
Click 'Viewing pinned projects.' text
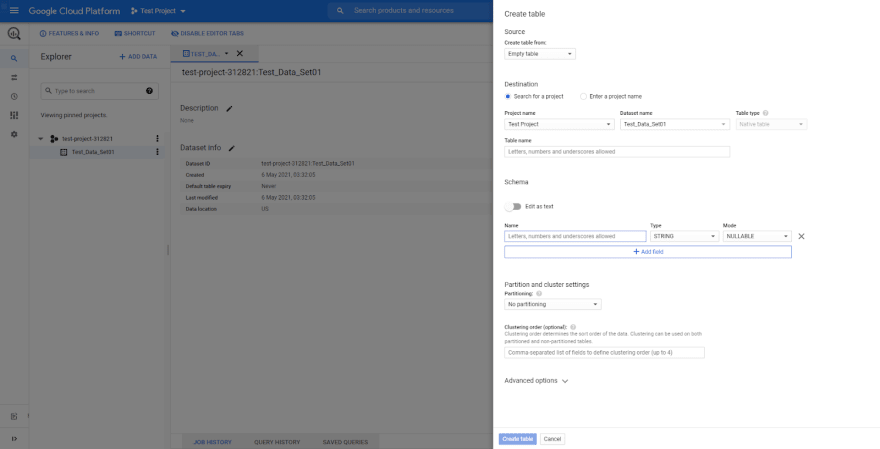(x=74, y=115)
